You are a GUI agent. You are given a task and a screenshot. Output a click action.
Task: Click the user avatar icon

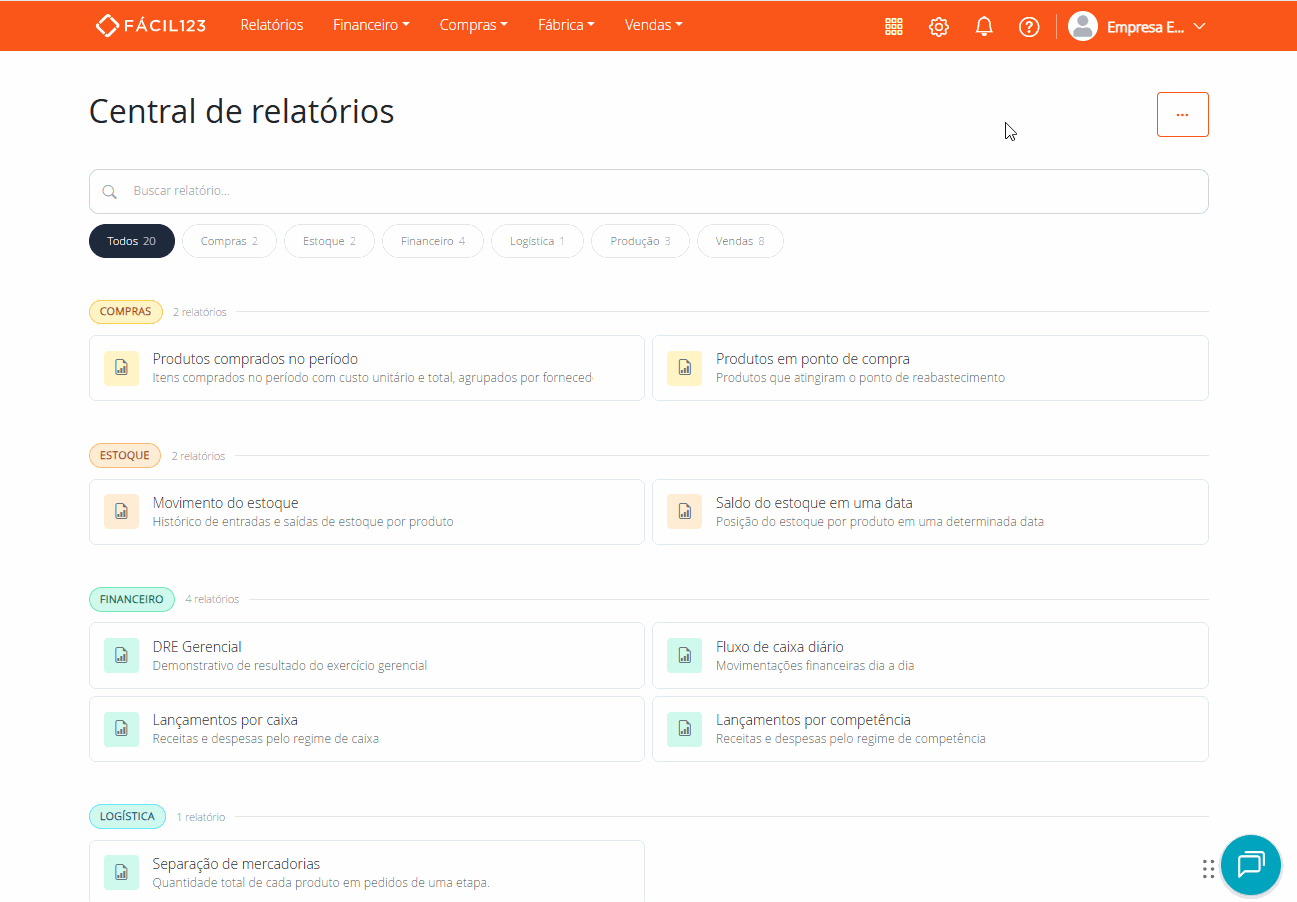pos(1083,26)
